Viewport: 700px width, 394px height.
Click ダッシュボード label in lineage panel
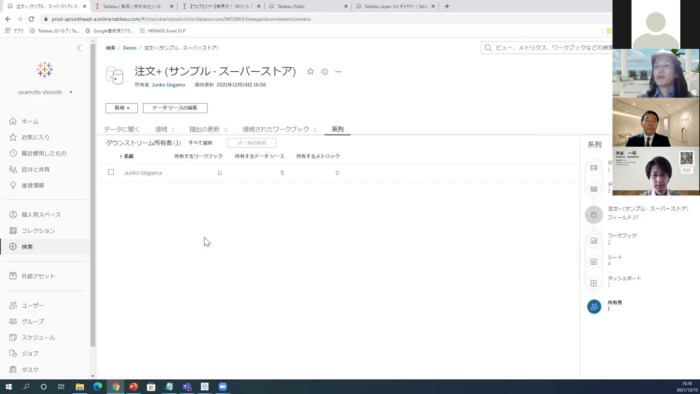(624, 278)
